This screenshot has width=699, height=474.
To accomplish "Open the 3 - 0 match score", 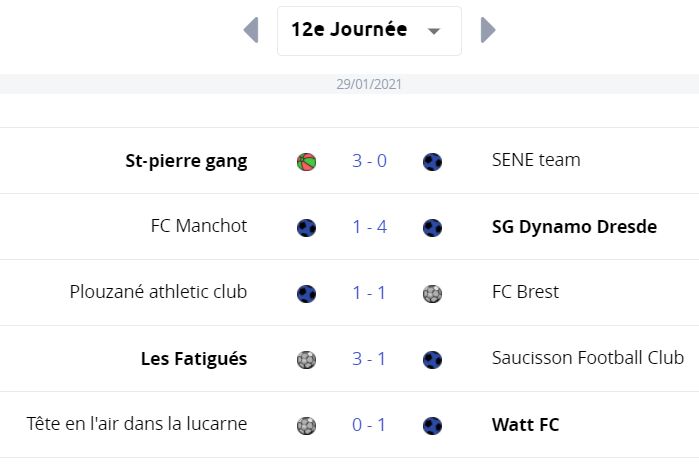I will click(369, 161).
